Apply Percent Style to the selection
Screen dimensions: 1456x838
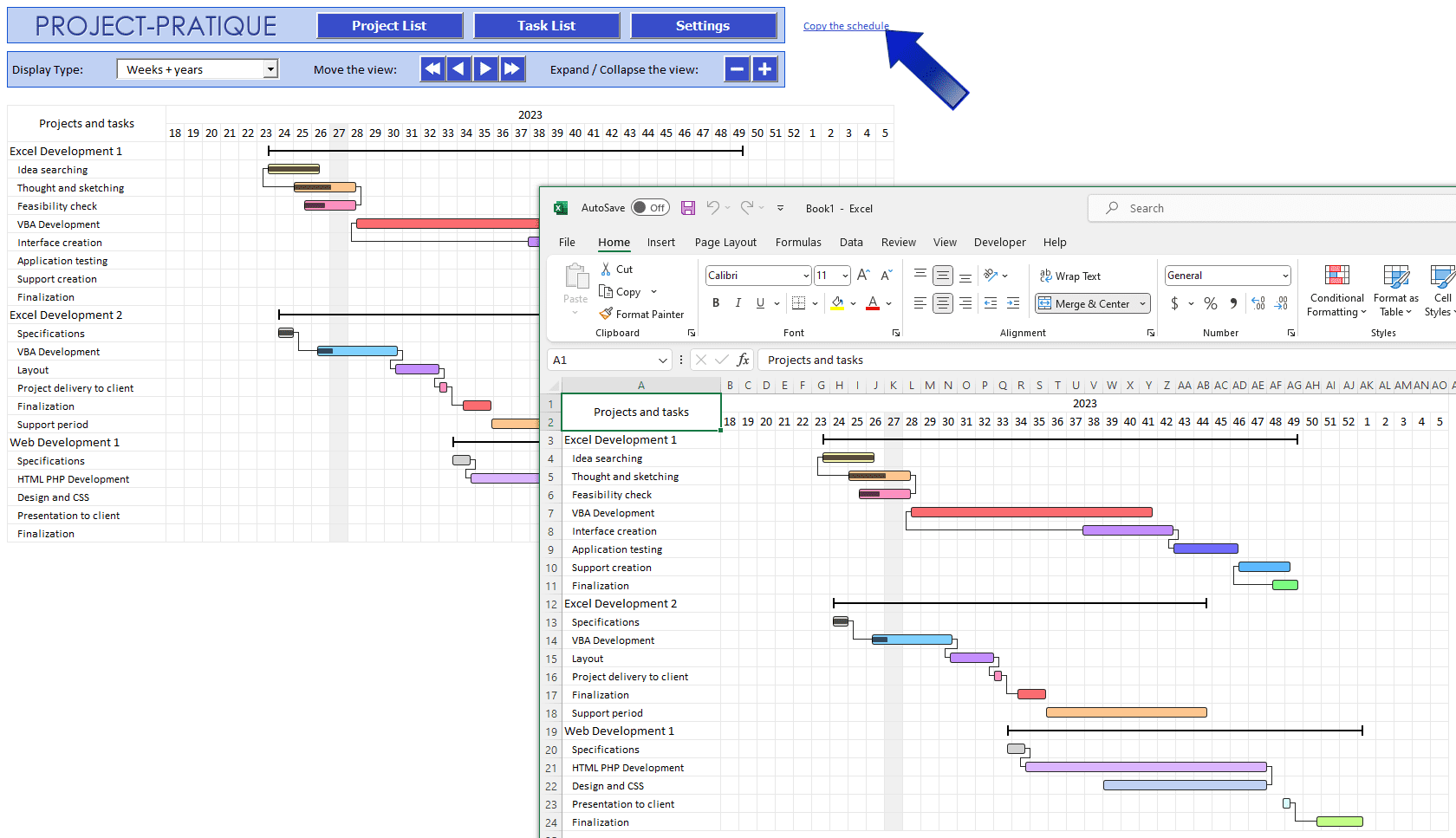coord(1211,303)
